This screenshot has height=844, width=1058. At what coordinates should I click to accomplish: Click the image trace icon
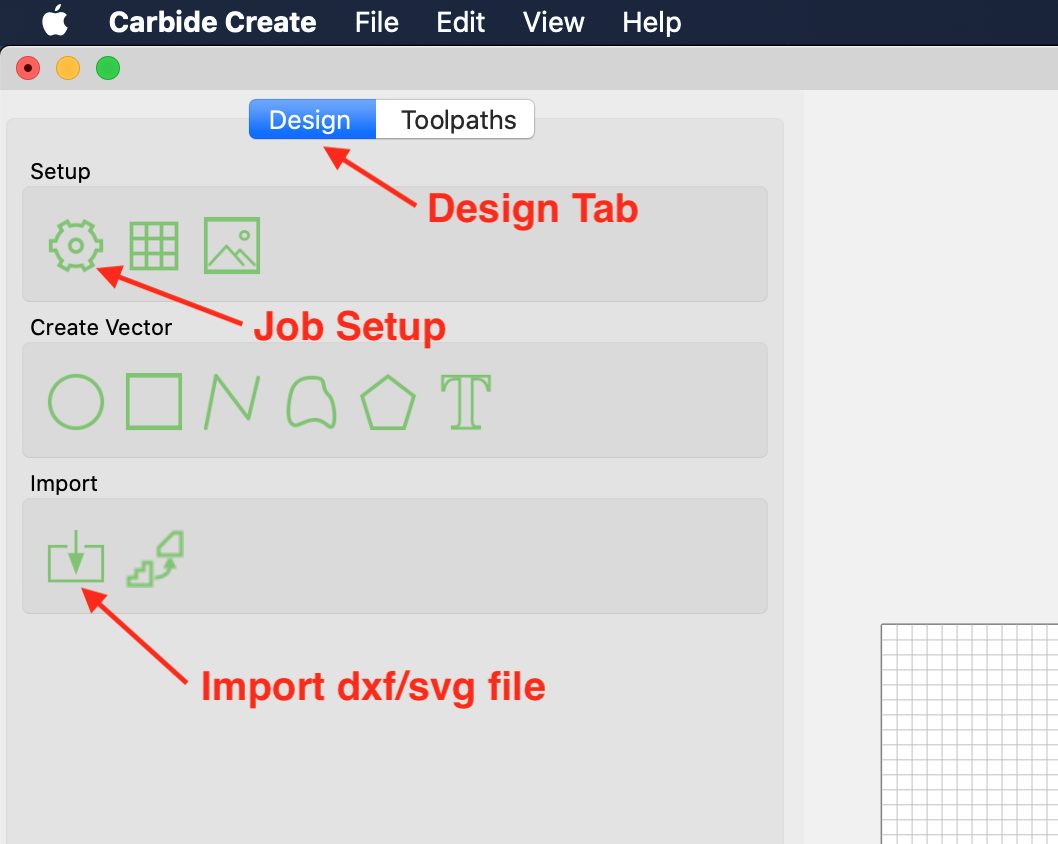pos(156,558)
